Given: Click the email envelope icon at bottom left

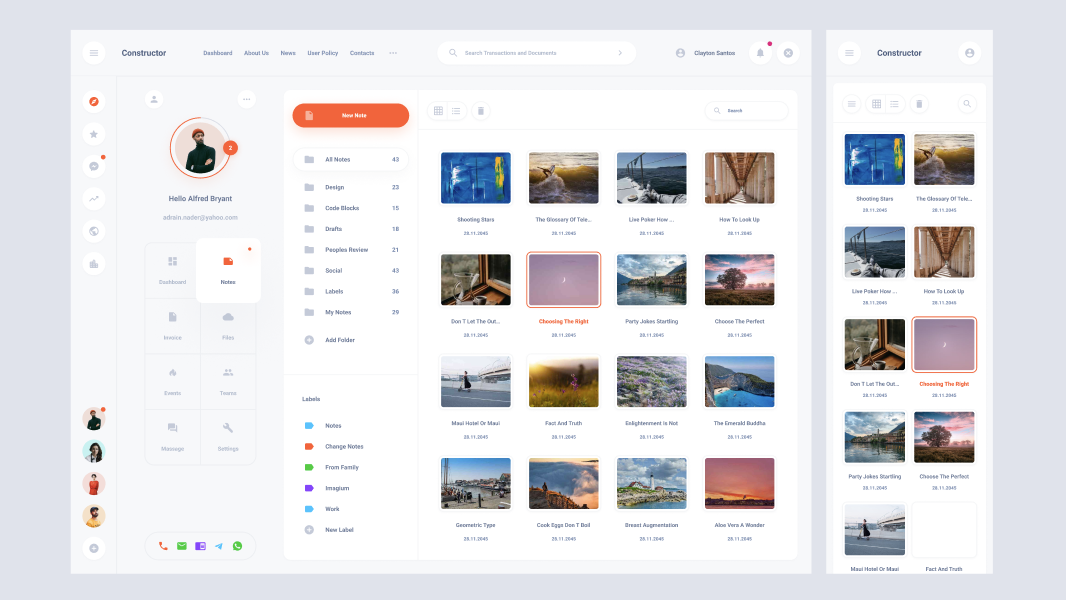Looking at the screenshot, I should click(x=181, y=546).
